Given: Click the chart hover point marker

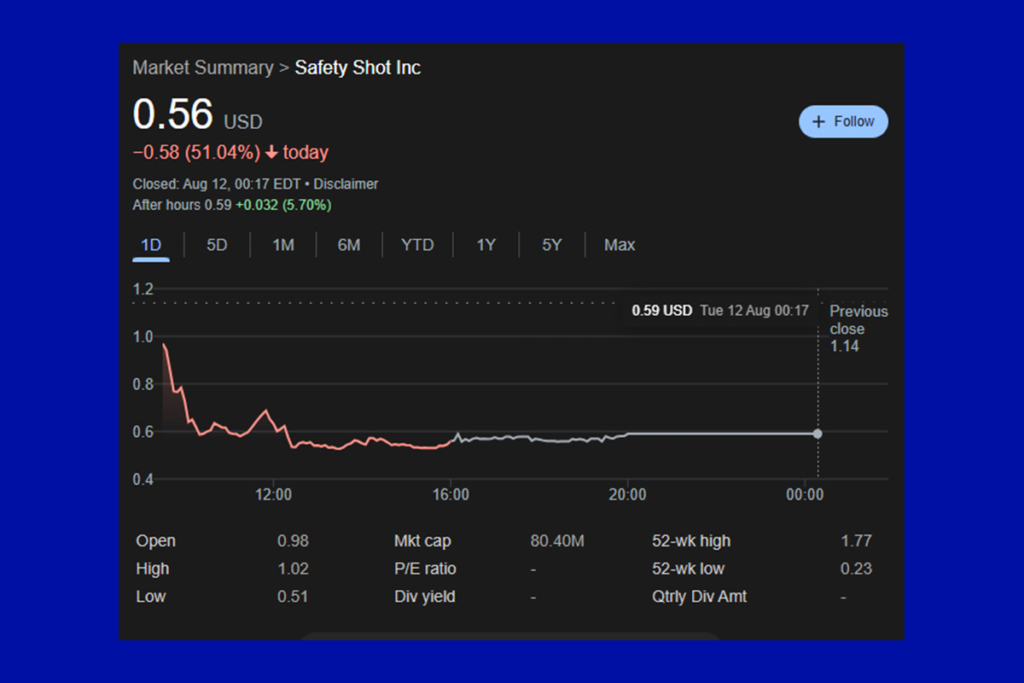Looking at the screenshot, I should 817,434.
